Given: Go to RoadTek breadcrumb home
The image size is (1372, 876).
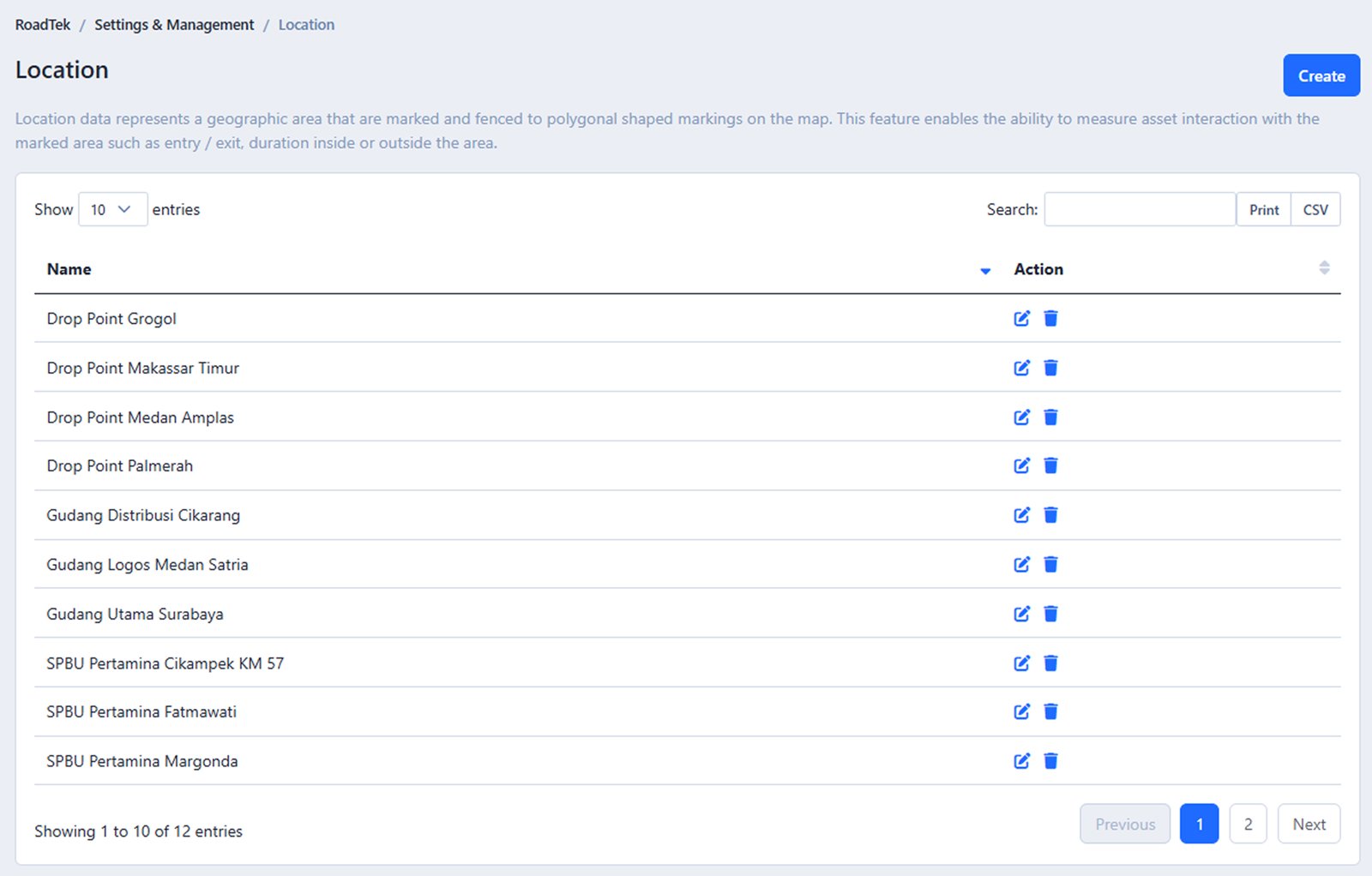Looking at the screenshot, I should point(43,25).
